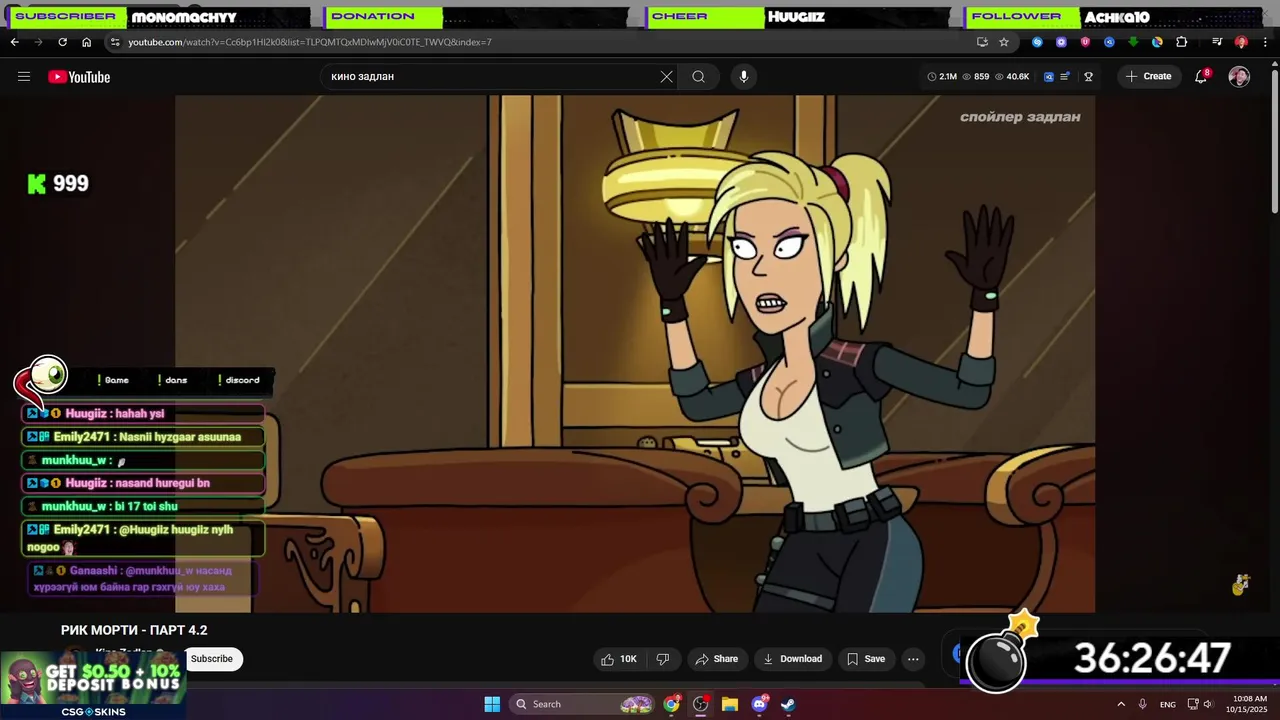Open the Create menu
This screenshot has width=1280, height=720.
1148,77
